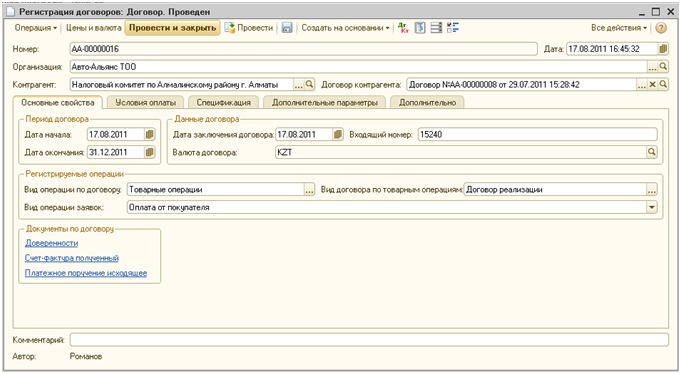Open the Все действия dropdown menu

click(619, 28)
